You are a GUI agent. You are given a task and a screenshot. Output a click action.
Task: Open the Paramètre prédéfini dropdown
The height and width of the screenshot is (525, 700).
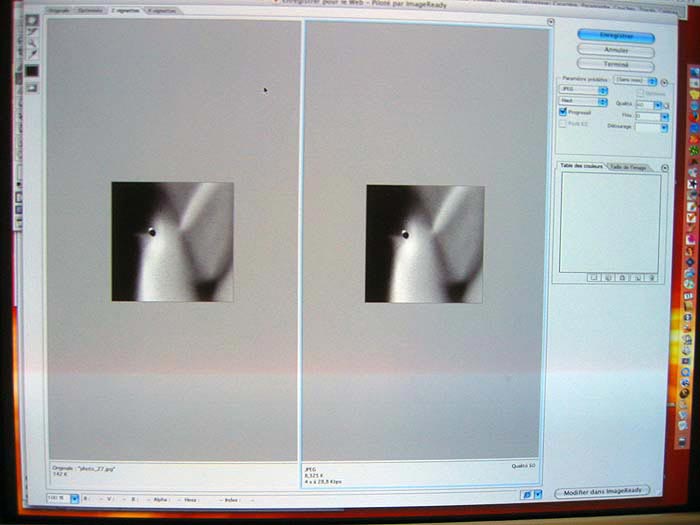[x=635, y=80]
